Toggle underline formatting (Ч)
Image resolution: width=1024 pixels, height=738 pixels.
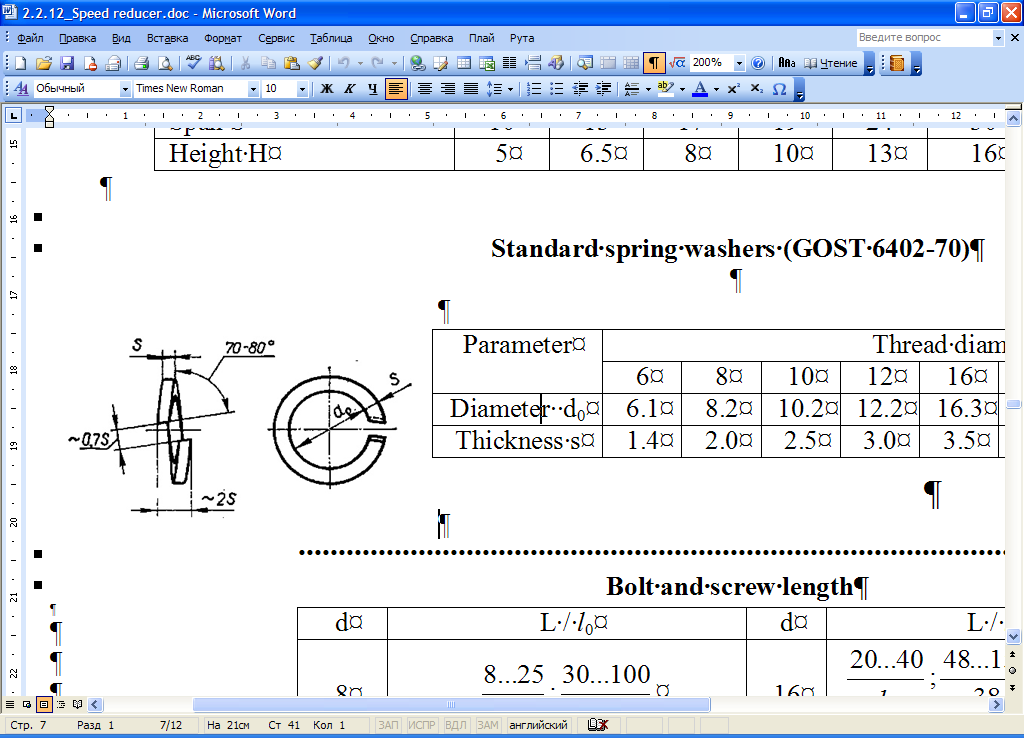pos(372,89)
